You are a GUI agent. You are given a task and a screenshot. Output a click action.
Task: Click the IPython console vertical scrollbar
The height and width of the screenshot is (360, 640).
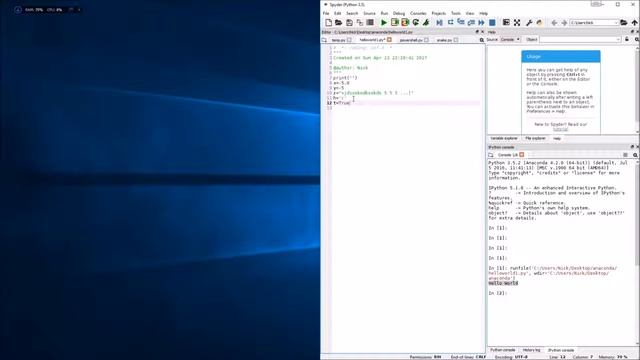coord(638,253)
